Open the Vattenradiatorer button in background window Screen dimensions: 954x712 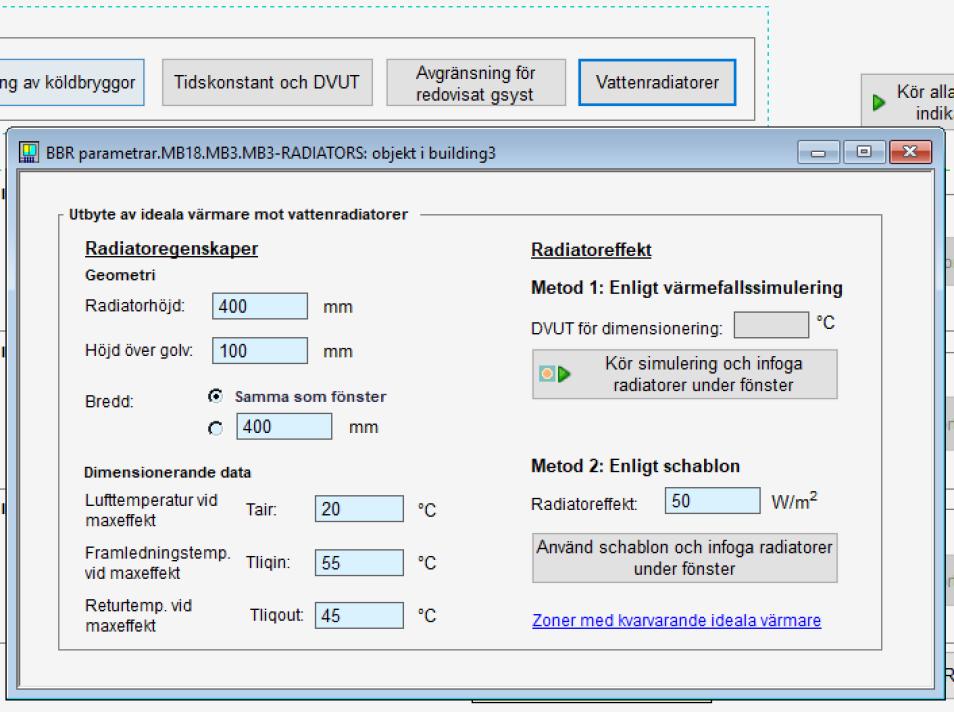(657, 82)
